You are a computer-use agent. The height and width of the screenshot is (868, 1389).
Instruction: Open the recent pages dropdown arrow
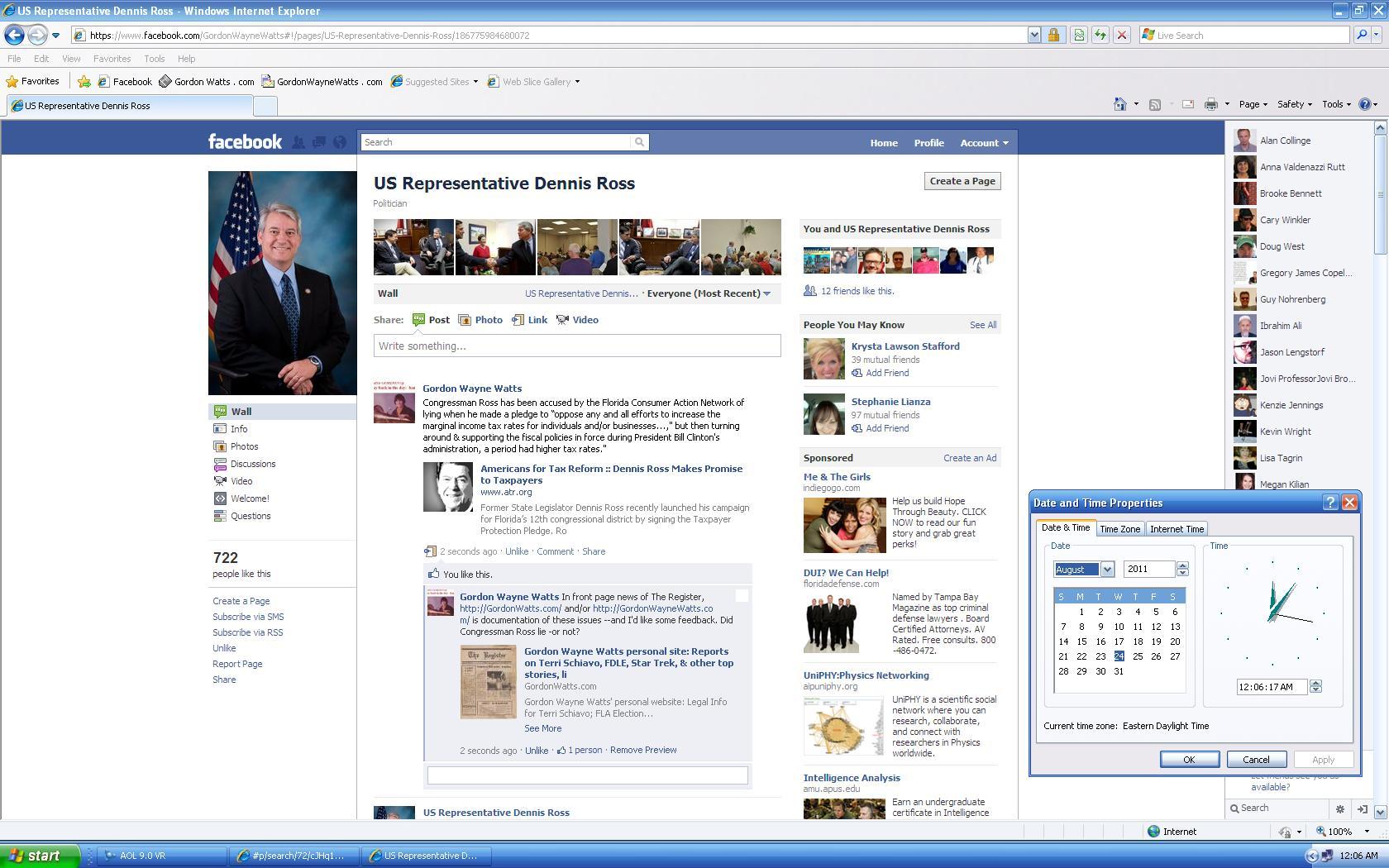(55, 35)
